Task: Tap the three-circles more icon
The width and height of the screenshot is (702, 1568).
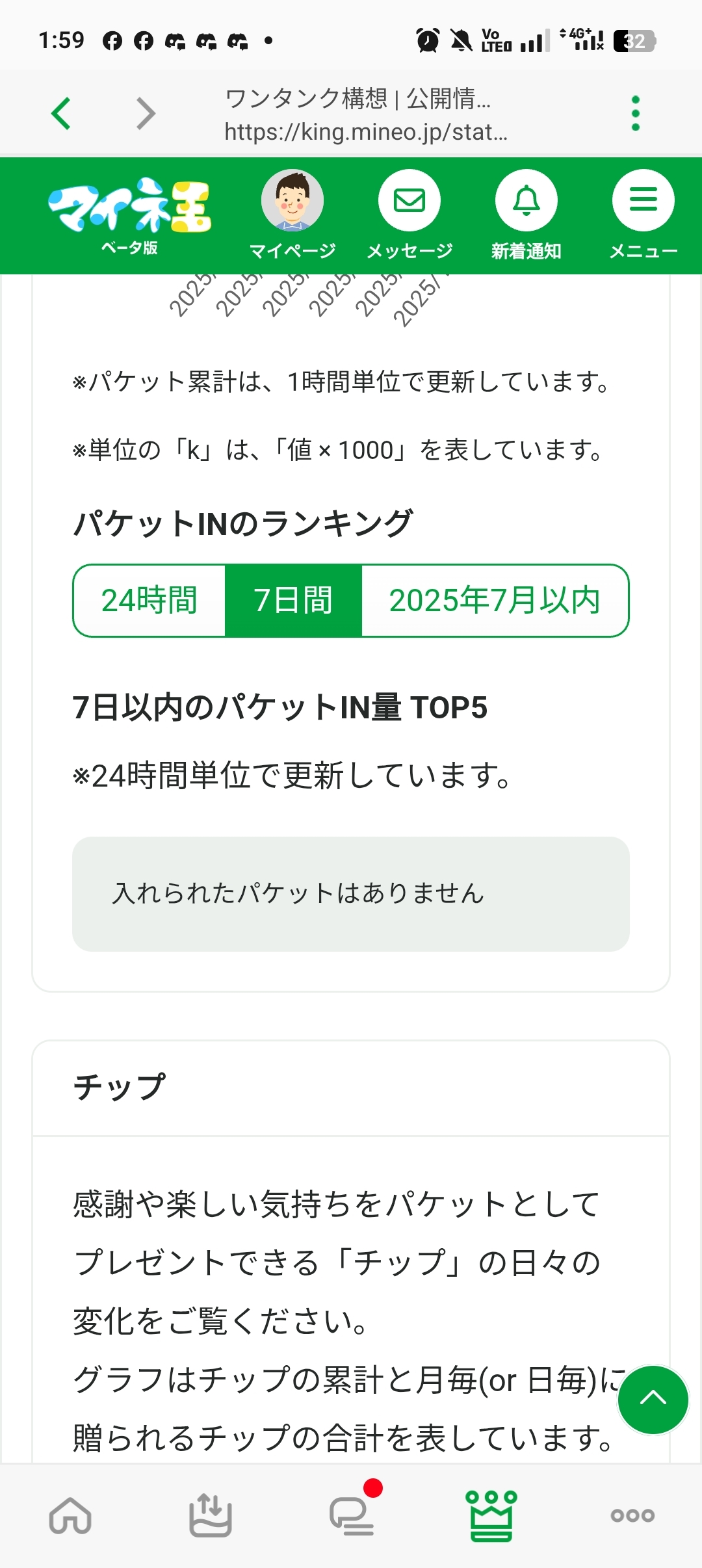Action: [x=632, y=1515]
